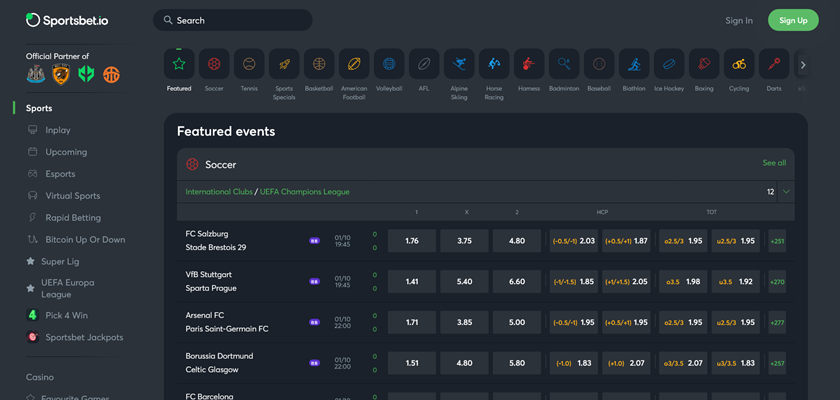The height and width of the screenshot is (400, 840).
Task: Click the Search input field
Action: click(x=232, y=20)
